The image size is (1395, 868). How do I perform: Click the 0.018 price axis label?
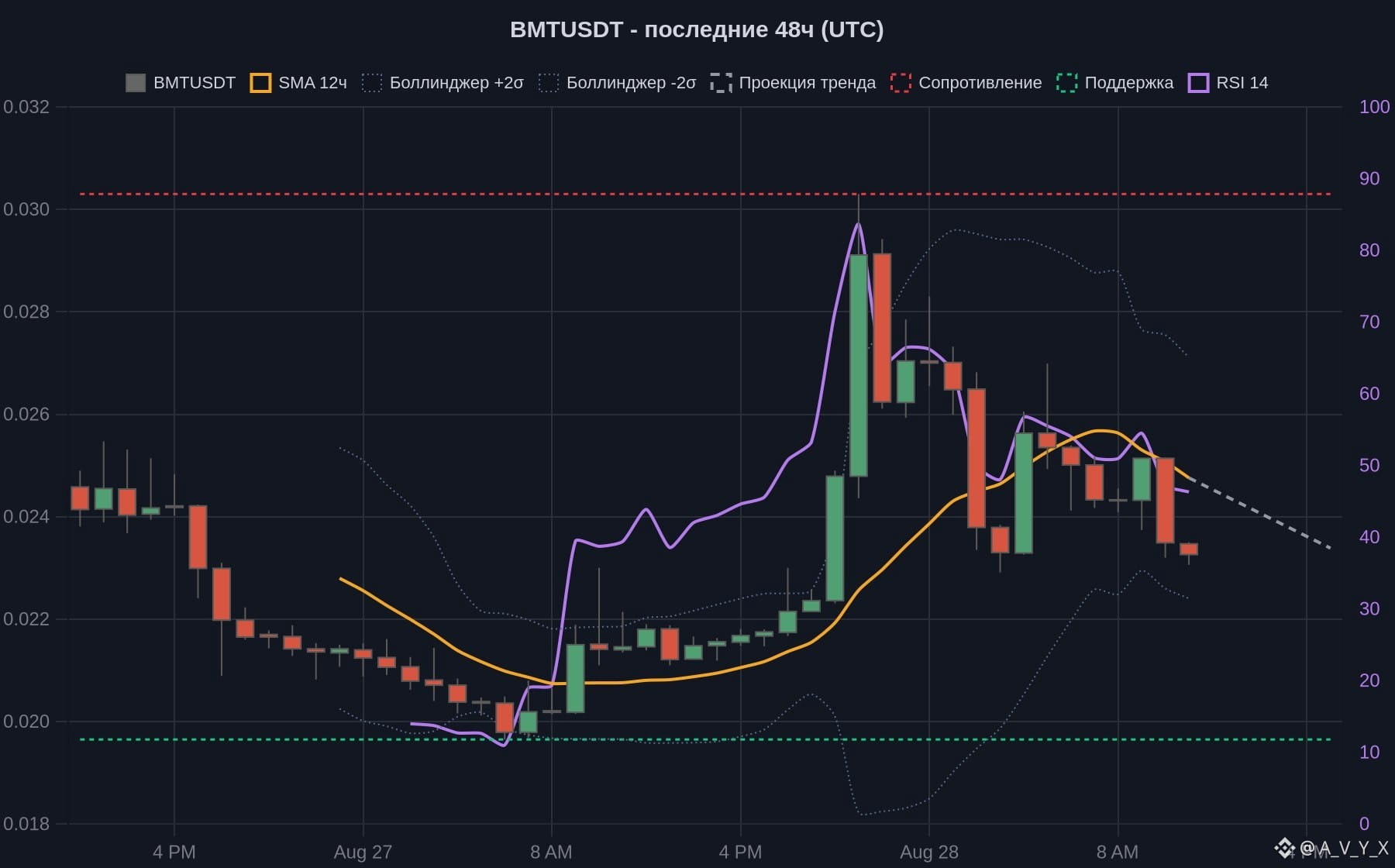tap(26, 824)
